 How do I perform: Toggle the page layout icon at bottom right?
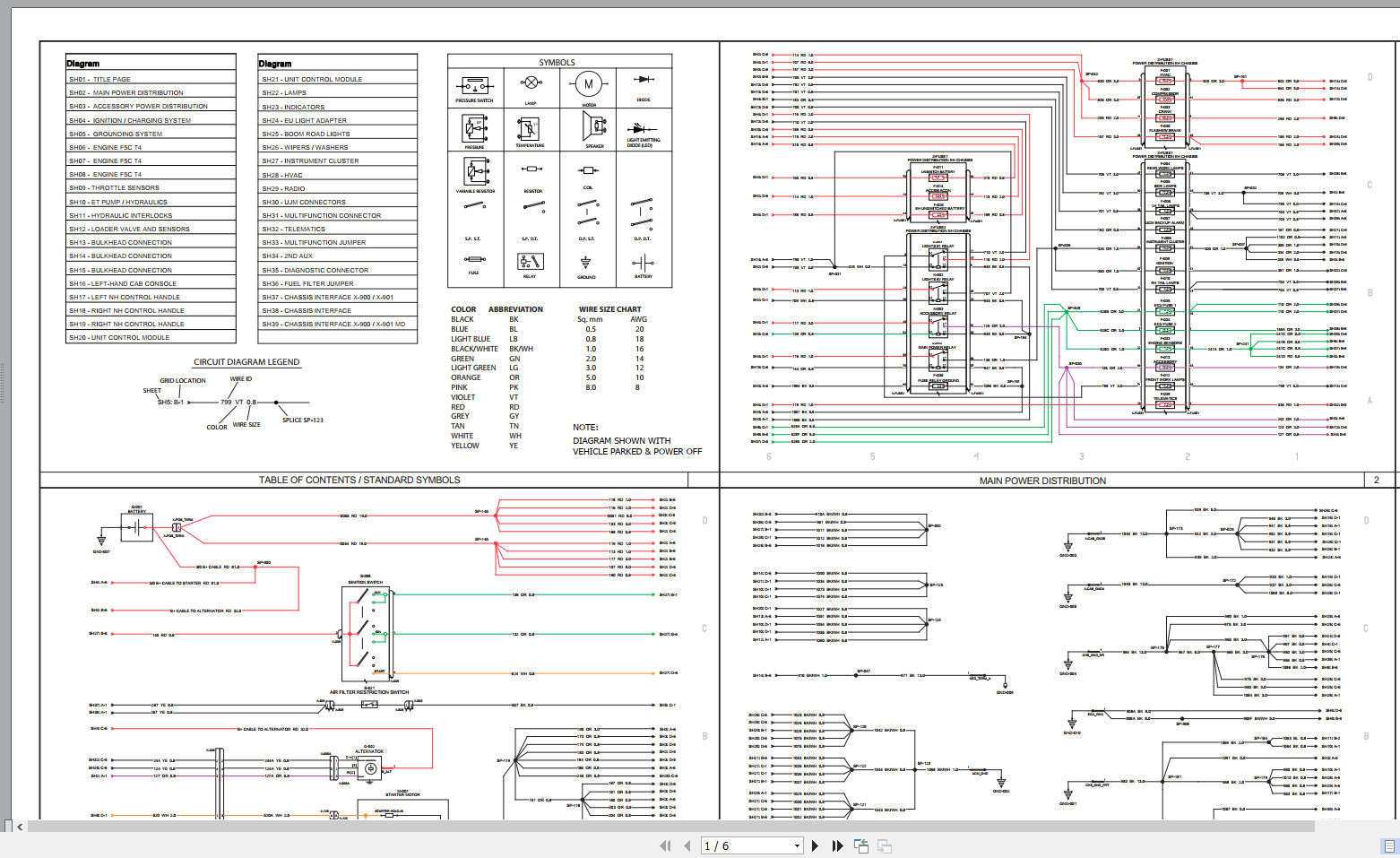(1389, 845)
